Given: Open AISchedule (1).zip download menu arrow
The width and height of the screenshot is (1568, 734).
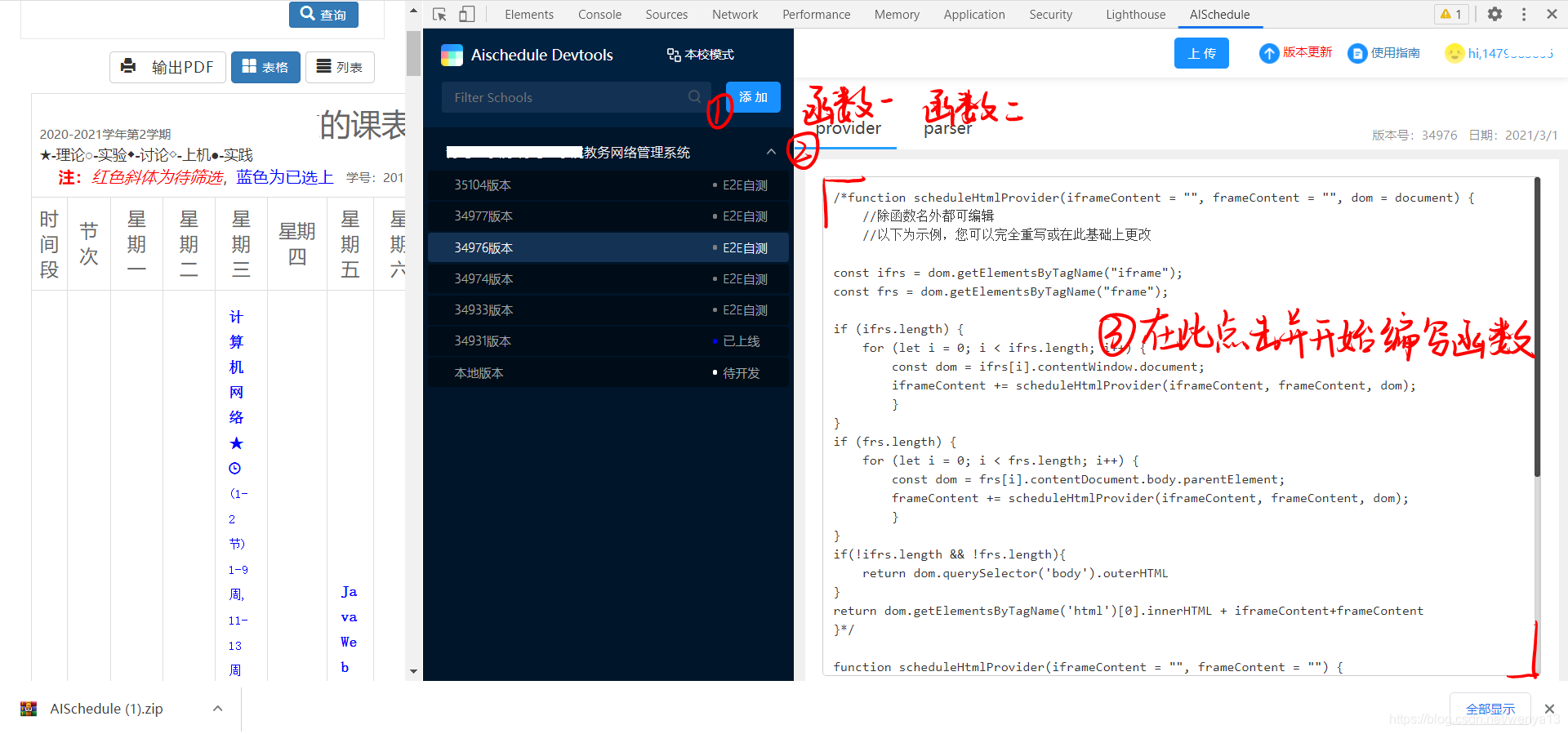Looking at the screenshot, I should pos(217,709).
